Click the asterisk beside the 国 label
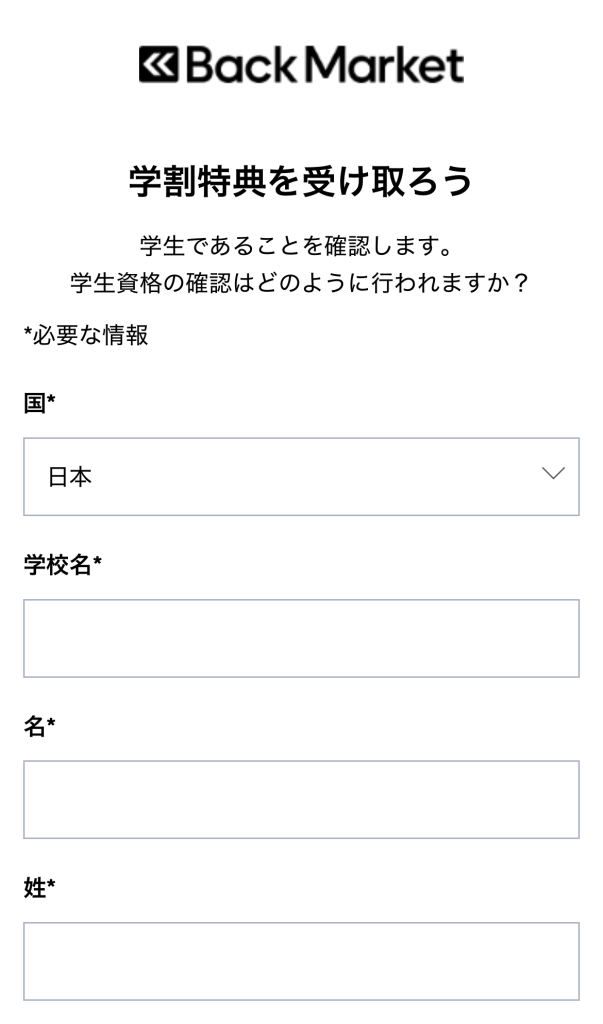Image resolution: width=603 pixels, height=1024 pixels. pyautogui.click(x=51, y=402)
